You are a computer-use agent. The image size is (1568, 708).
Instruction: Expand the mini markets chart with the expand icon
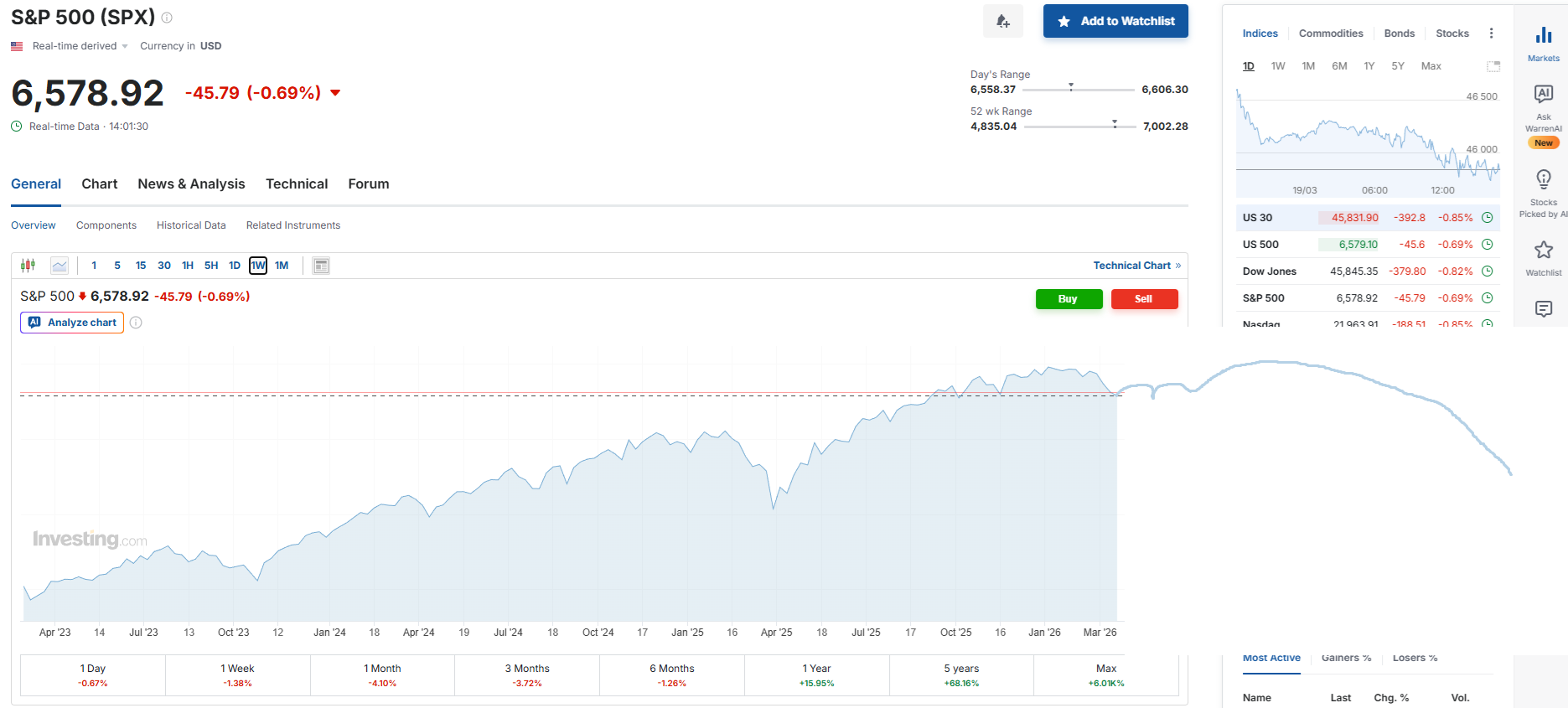pyautogui.click(x=1493, y=66)
